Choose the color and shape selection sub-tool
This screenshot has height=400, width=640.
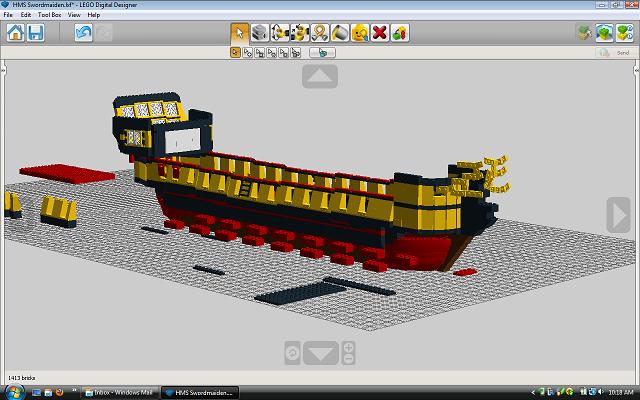coord(296,53)
